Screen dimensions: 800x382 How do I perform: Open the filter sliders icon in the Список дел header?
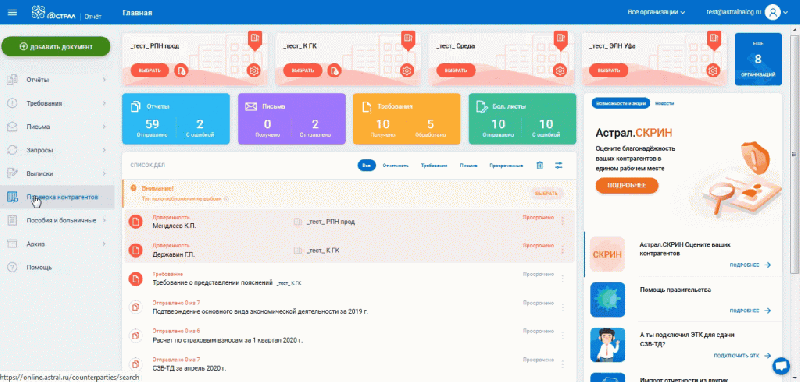coord(559,165)
